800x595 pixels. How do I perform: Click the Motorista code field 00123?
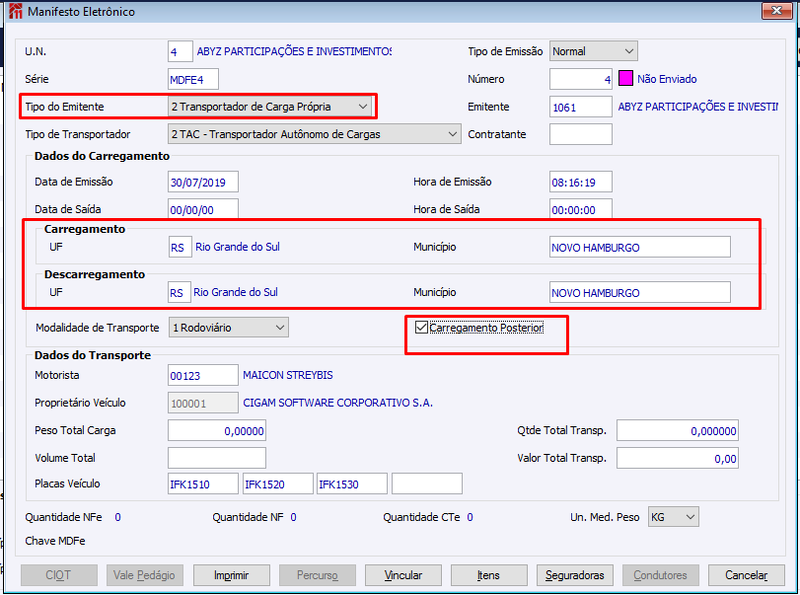[x=203, y=375]
